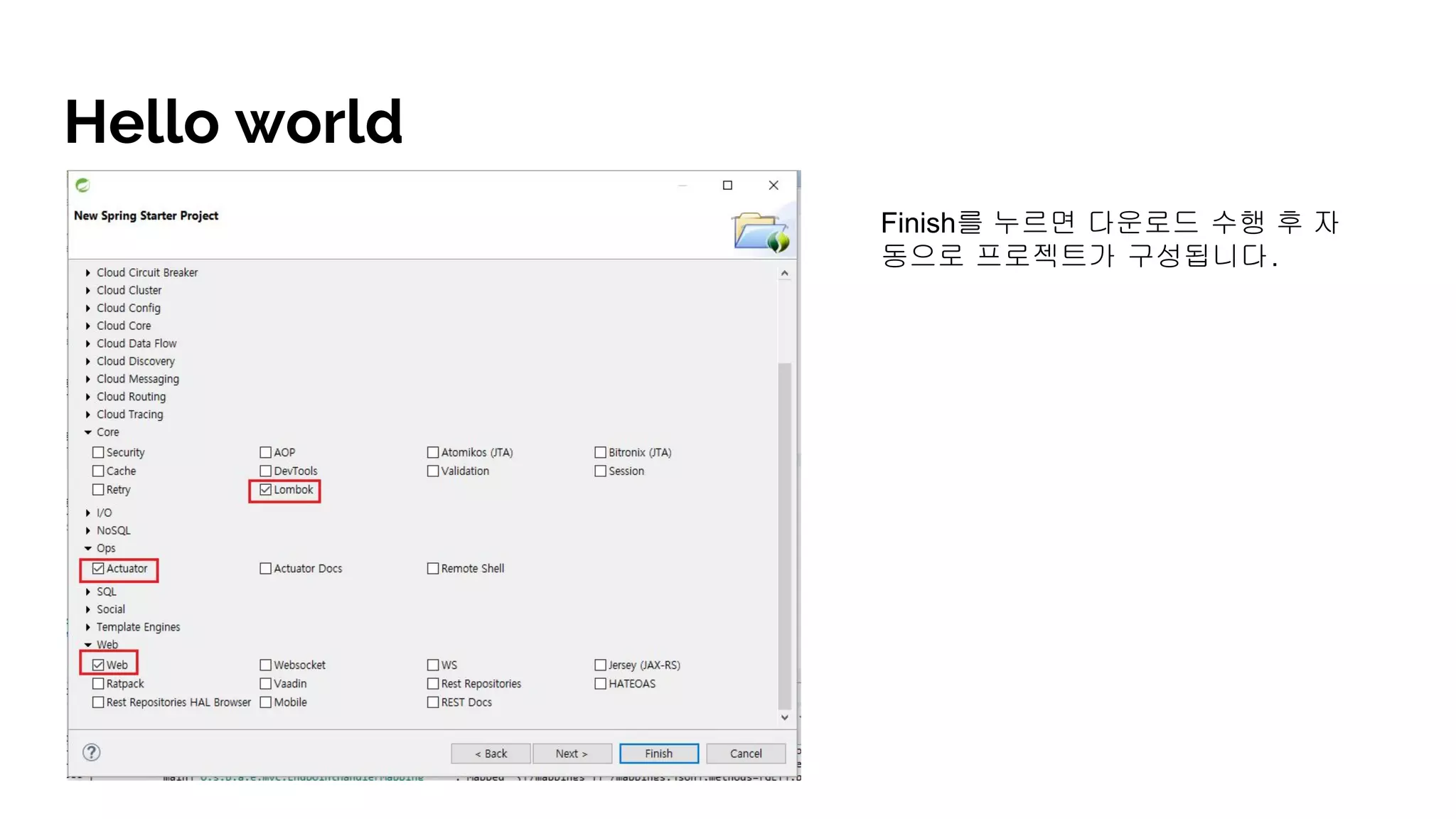Expand the Social section
This screenshot has height=819, width=1456.
click(87, 610)
